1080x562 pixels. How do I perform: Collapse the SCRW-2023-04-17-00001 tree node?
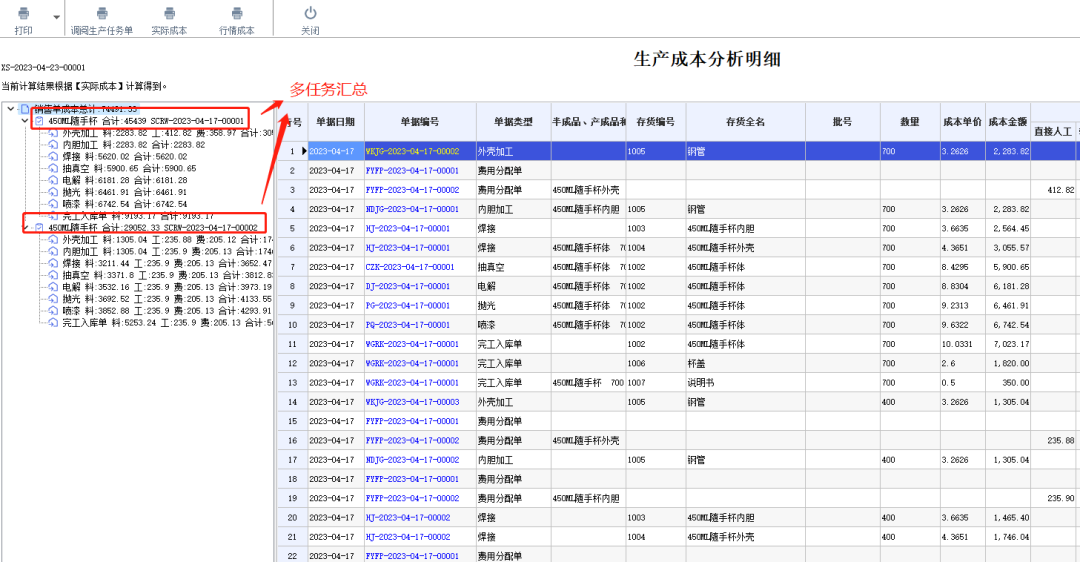(x=25, y=121)
